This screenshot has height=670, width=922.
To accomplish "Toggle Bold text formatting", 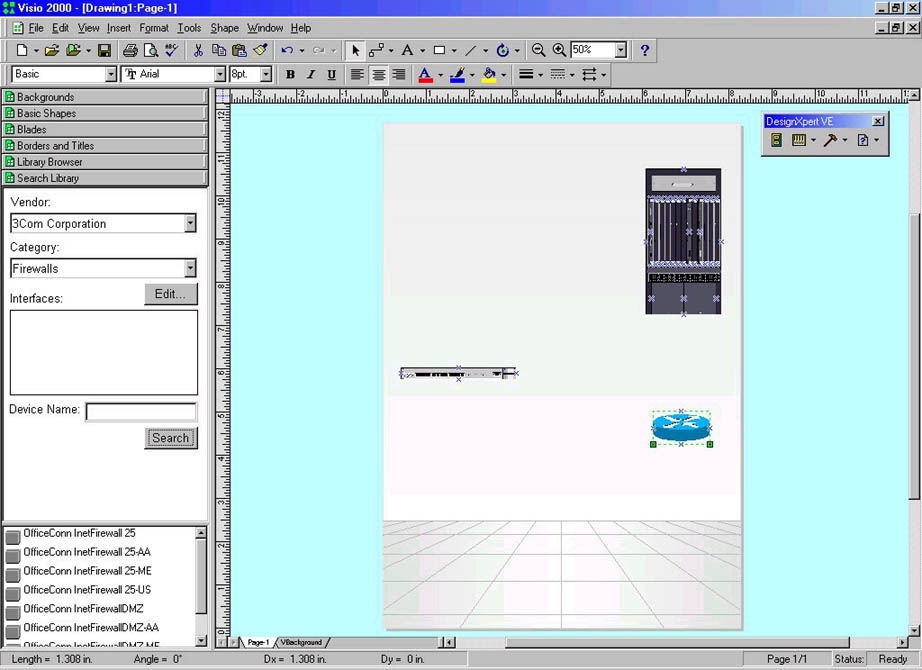I will click(290, 75).
